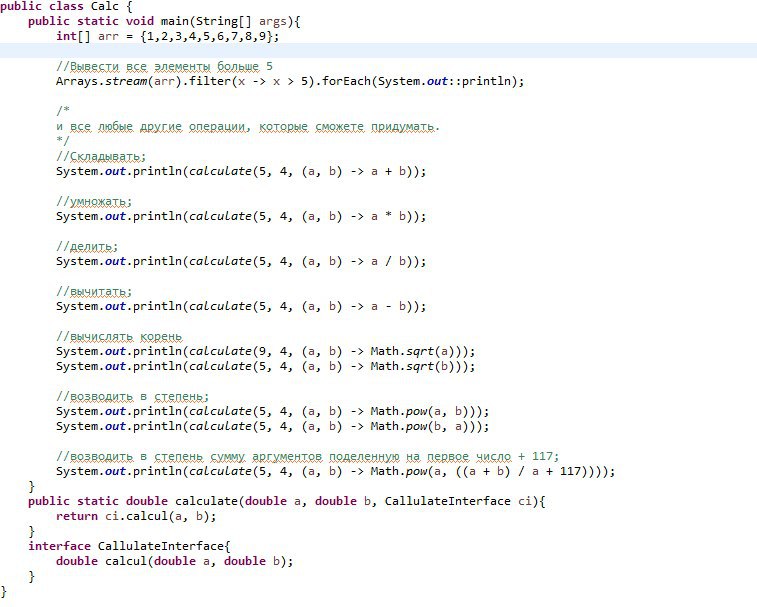Click the "//делить;" comment
The height and width of the screenshot is (607, 757).
pos(87,246)
